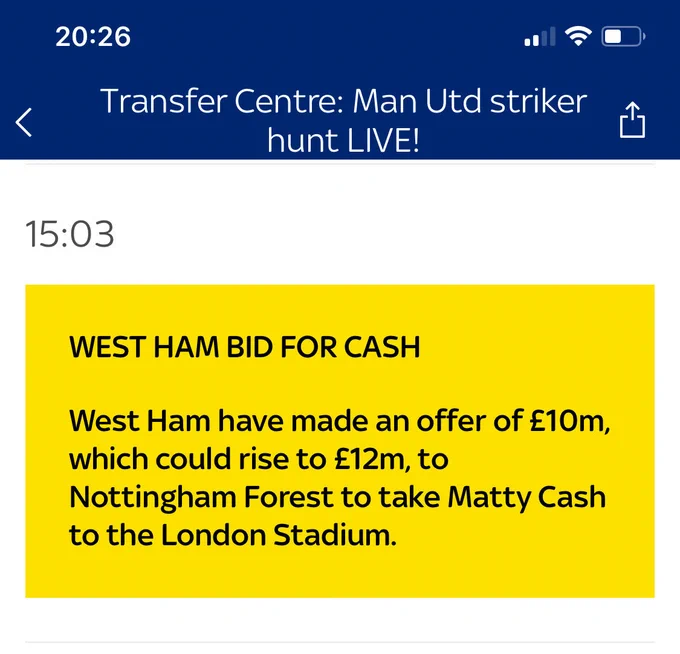Tap the '£10m' offer amount in text

pyautogui.click(x=569, y=421)
